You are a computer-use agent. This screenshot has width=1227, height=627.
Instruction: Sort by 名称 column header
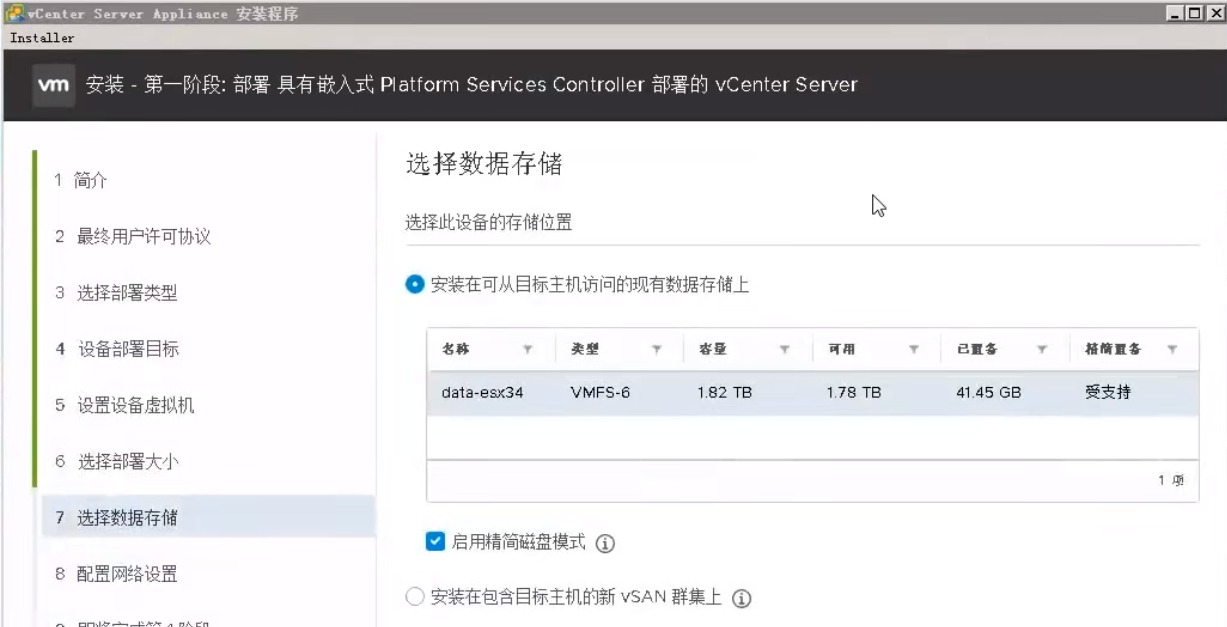pos(456,349)
